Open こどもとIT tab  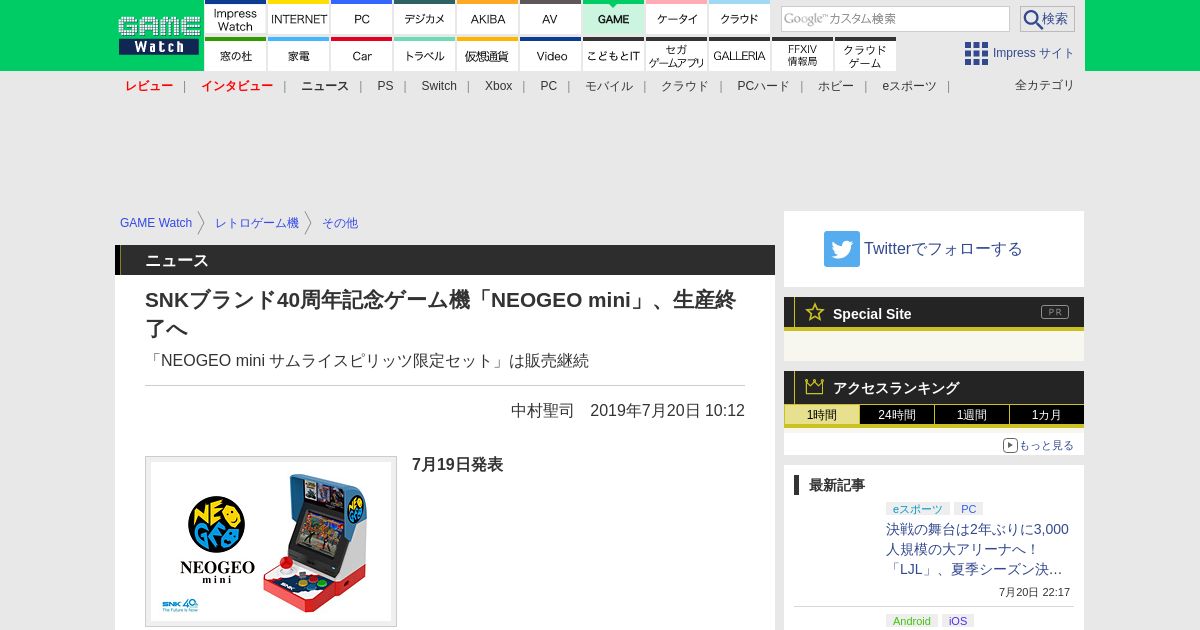[614, 55]
